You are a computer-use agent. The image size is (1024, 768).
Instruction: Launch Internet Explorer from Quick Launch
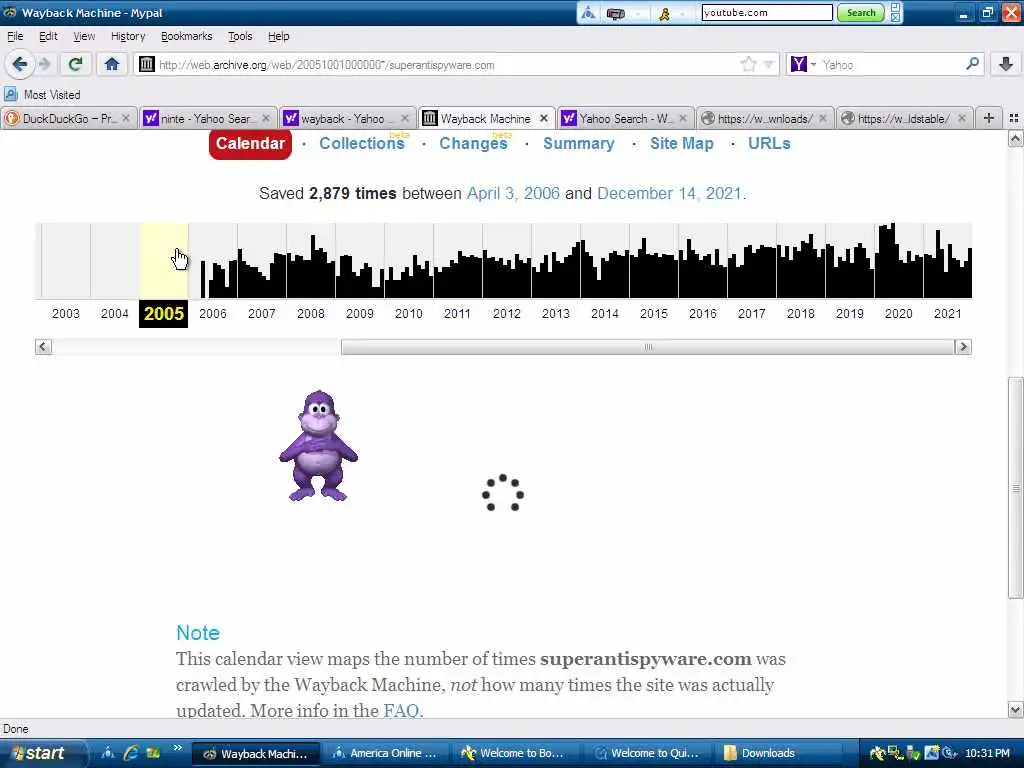(x=131, y=753)
